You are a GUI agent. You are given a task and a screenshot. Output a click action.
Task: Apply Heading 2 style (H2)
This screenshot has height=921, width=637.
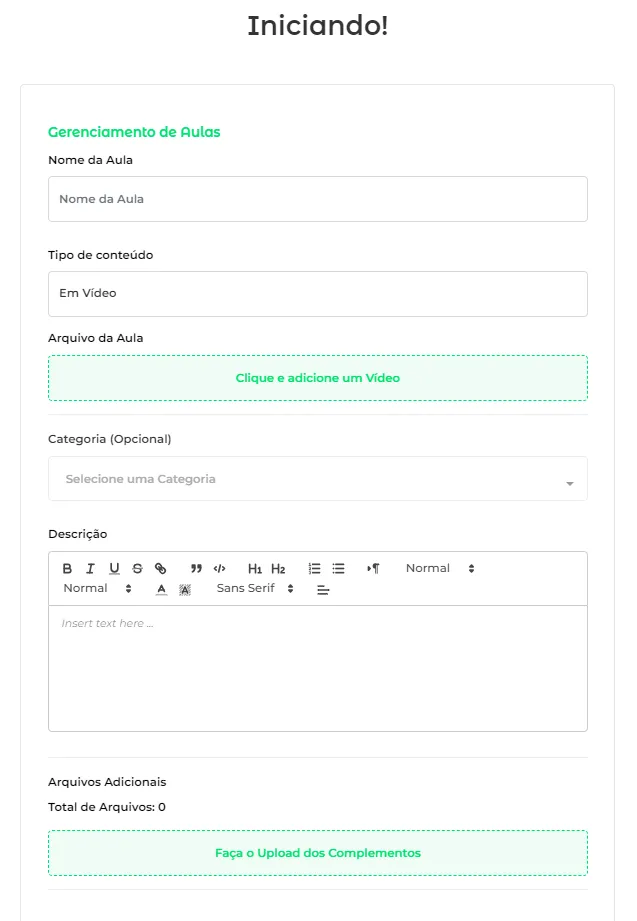tap(278, 569)
